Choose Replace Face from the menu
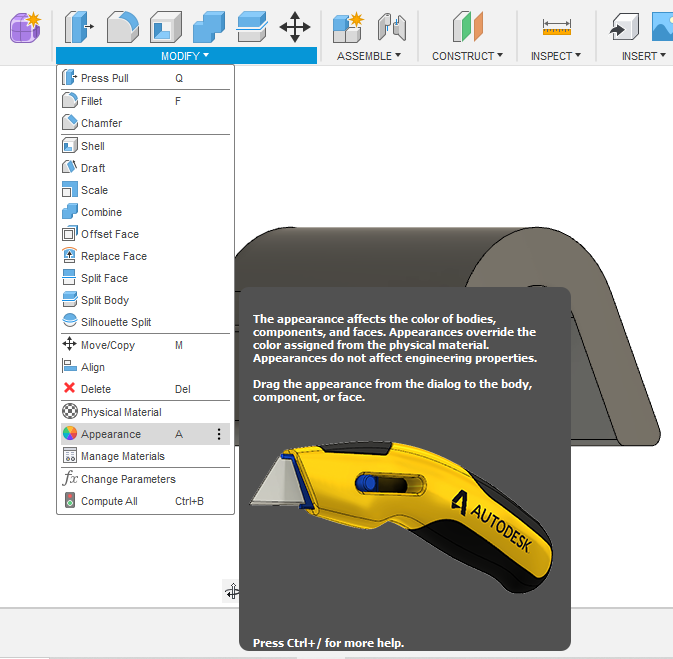This screenshot has width=673, height=659. (146, 256)
